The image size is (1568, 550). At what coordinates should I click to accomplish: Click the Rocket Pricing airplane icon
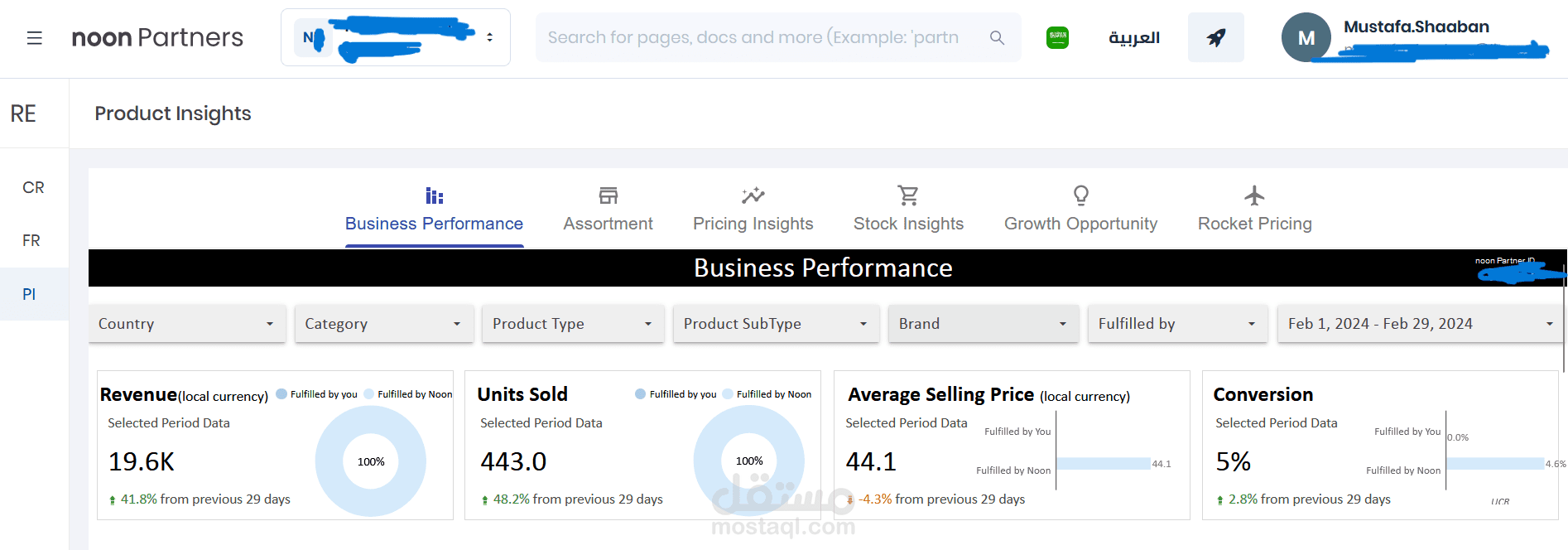tap(1254, 195)
